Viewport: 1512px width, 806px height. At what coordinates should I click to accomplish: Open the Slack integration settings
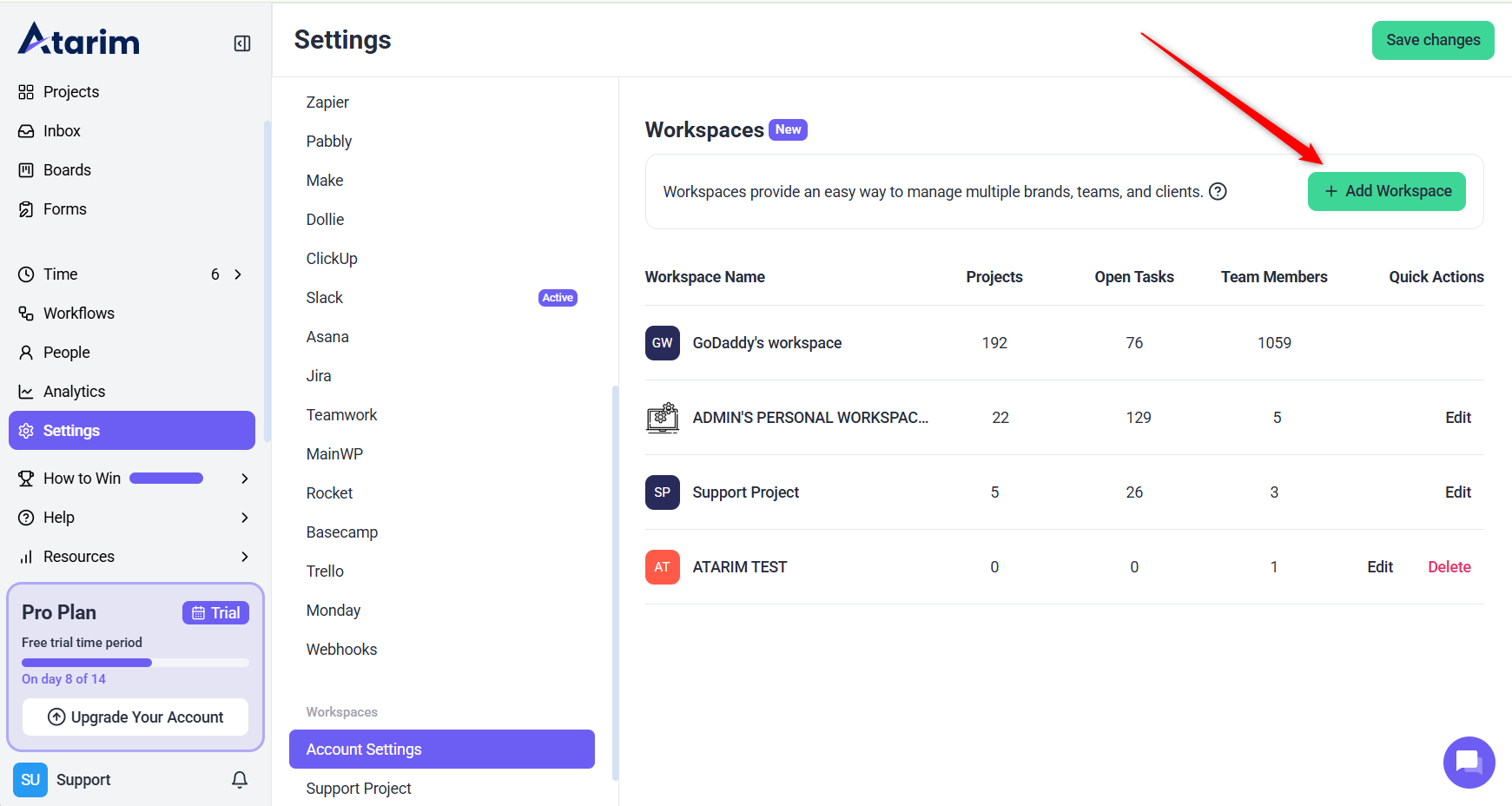tap(325, 298)
